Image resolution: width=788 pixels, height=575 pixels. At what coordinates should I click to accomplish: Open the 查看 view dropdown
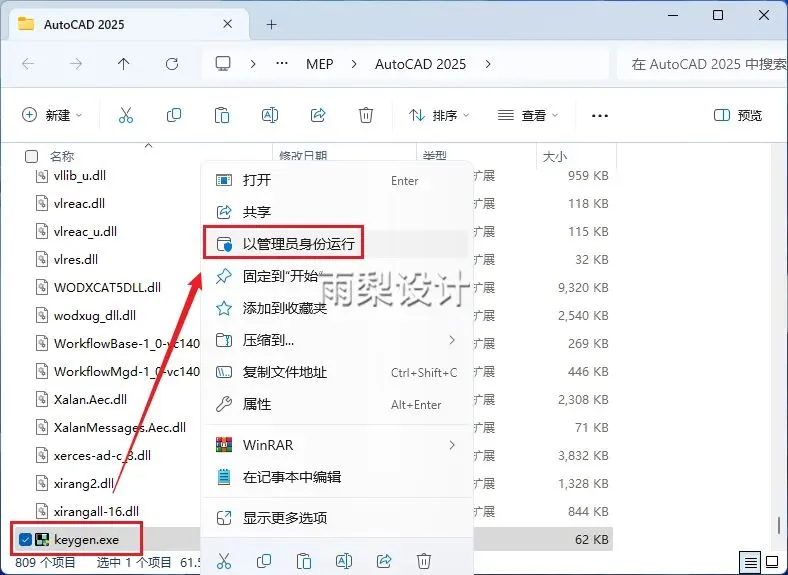tap(528, 116)
